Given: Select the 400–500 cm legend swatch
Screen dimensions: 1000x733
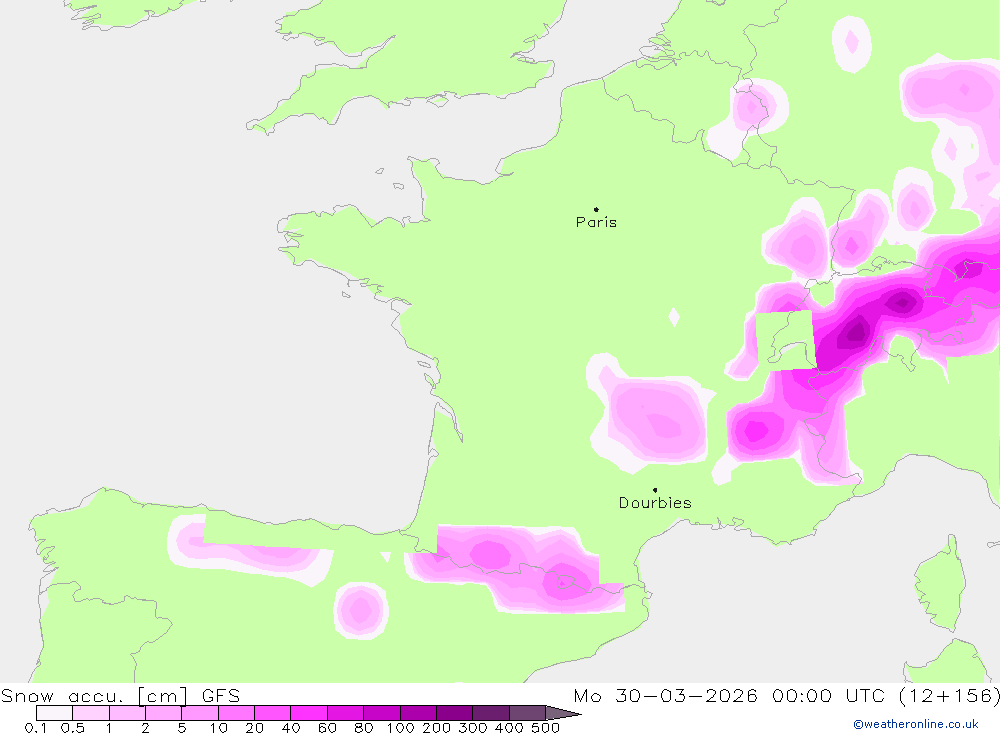Looking at the screenshot, I should [x=527, y=713].
